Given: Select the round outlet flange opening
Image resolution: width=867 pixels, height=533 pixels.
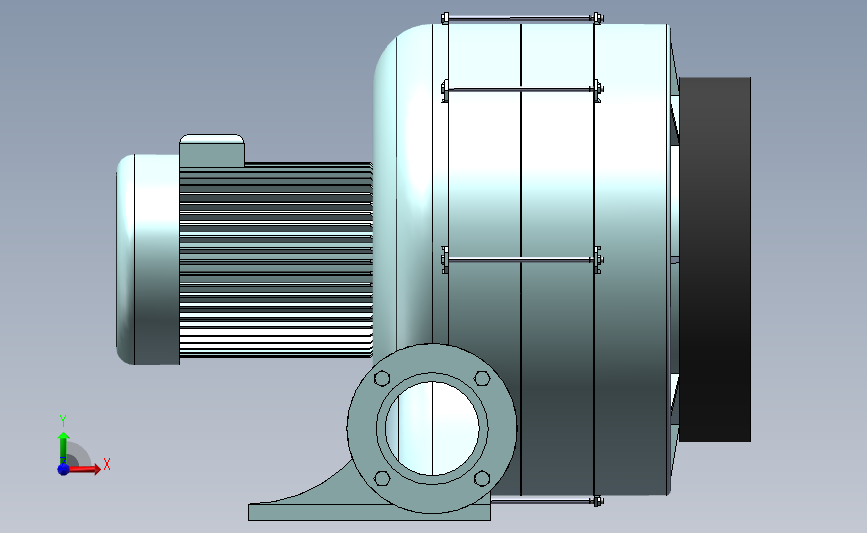Looking at the screenshot, I should pos(432,428).
